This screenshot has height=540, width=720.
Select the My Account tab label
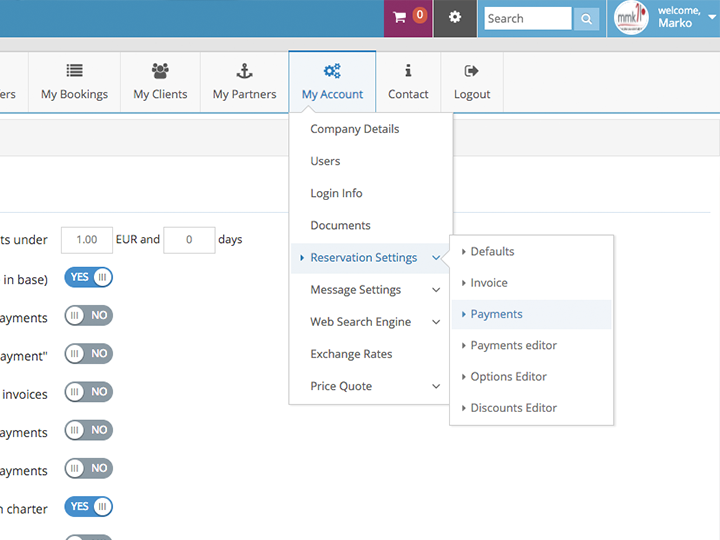[332, 94]
